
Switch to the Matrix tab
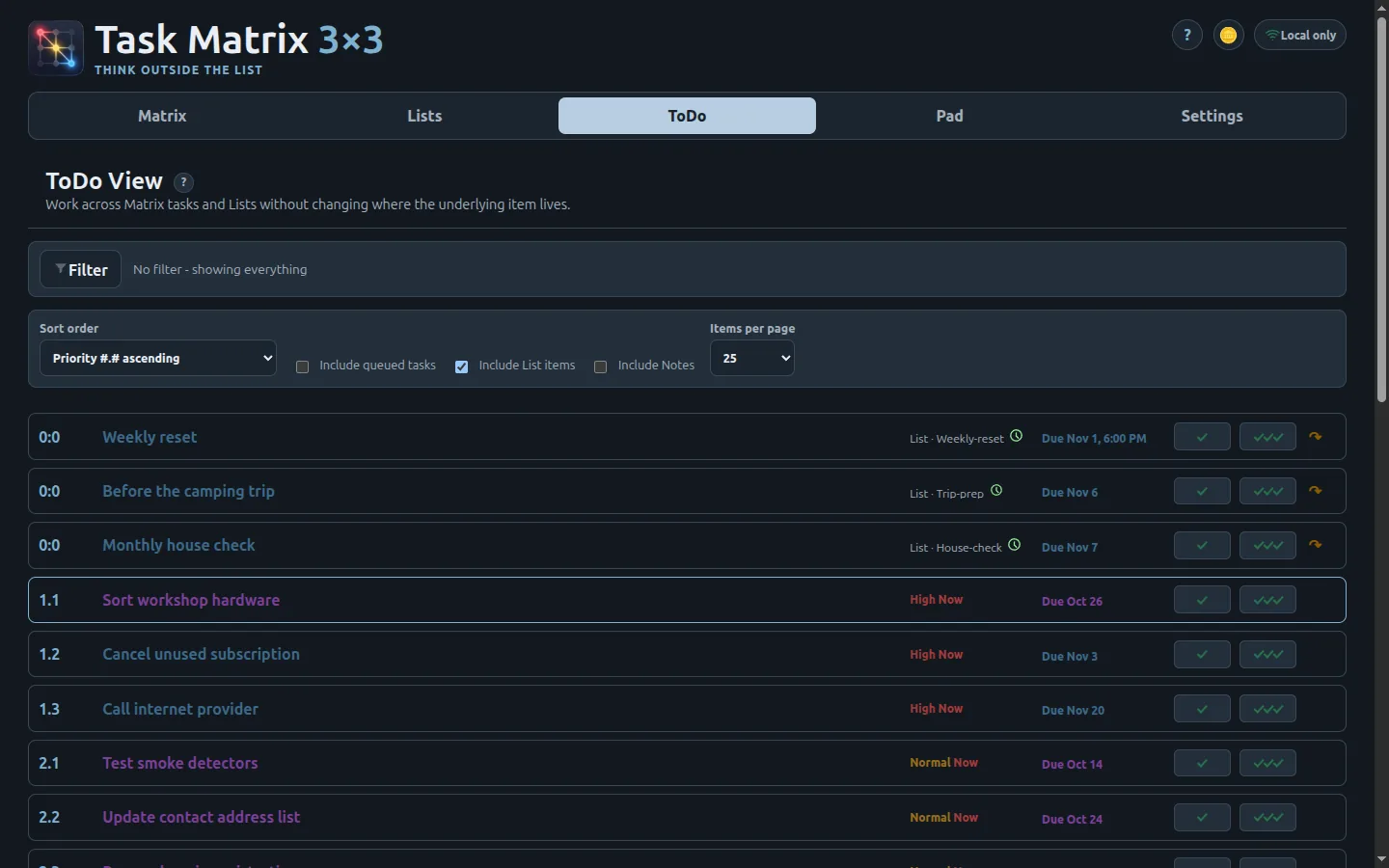click(x=162, y=116)
